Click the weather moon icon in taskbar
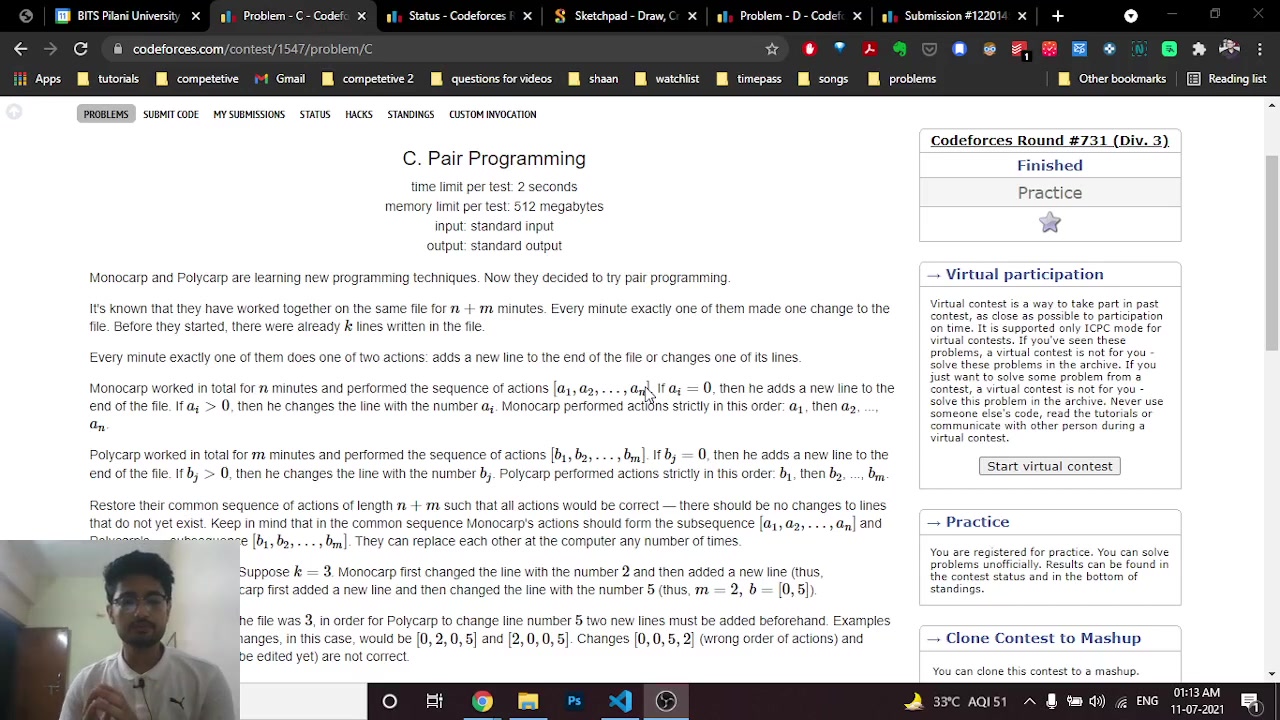Screen dimensions: 1280x720 point(913,701)
